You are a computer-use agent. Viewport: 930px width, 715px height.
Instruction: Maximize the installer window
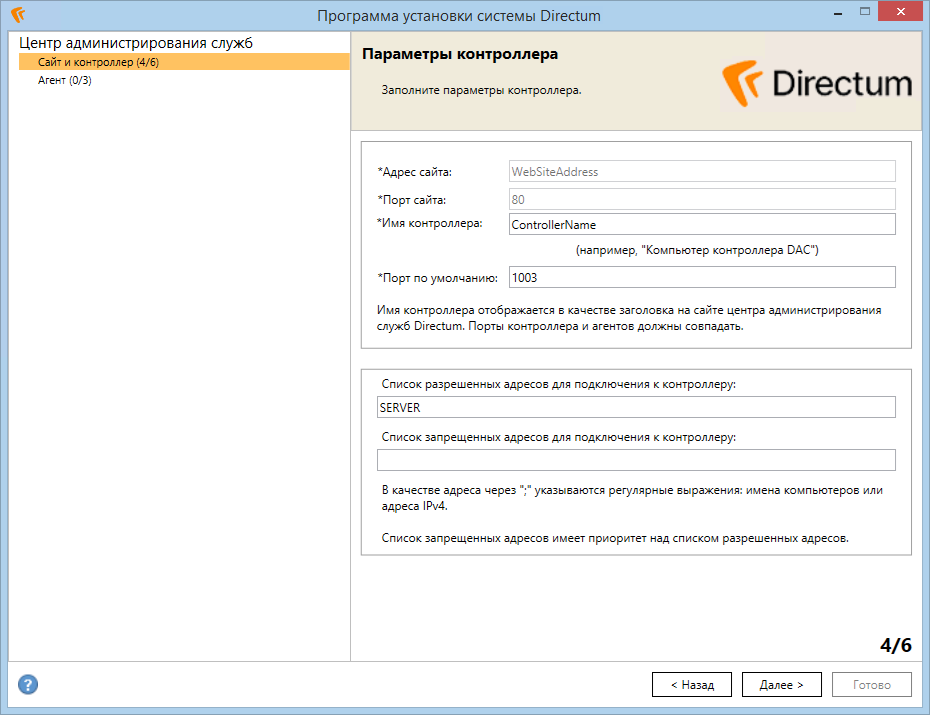865,12
